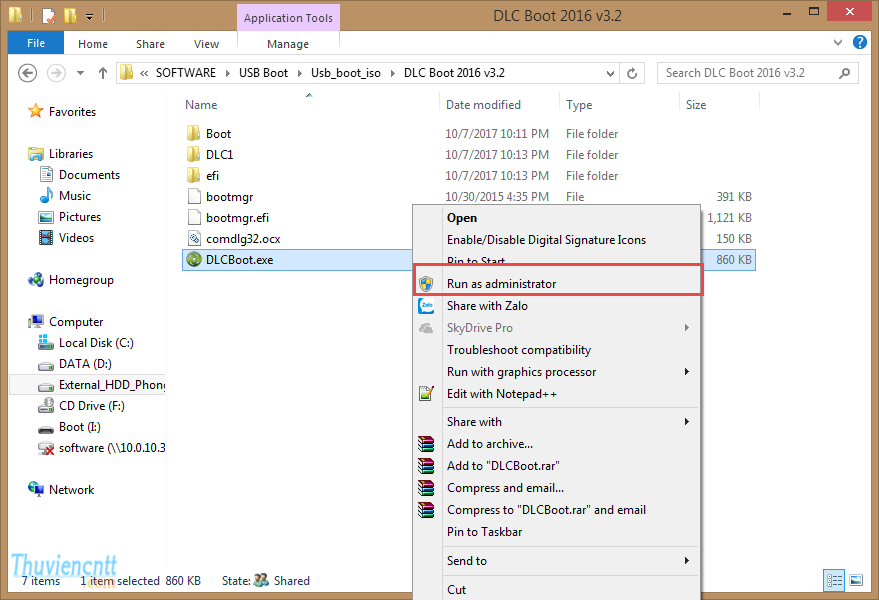Choose Pin to Taskbar

(557, 532)
